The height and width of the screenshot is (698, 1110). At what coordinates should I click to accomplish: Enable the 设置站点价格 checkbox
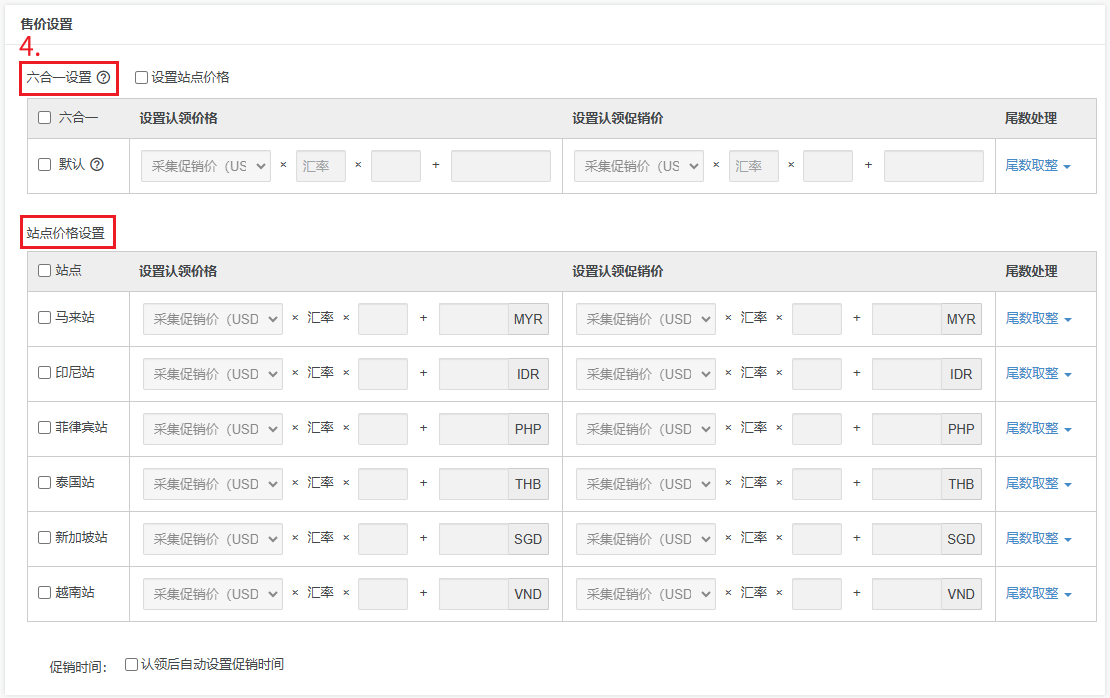[141, 77]
